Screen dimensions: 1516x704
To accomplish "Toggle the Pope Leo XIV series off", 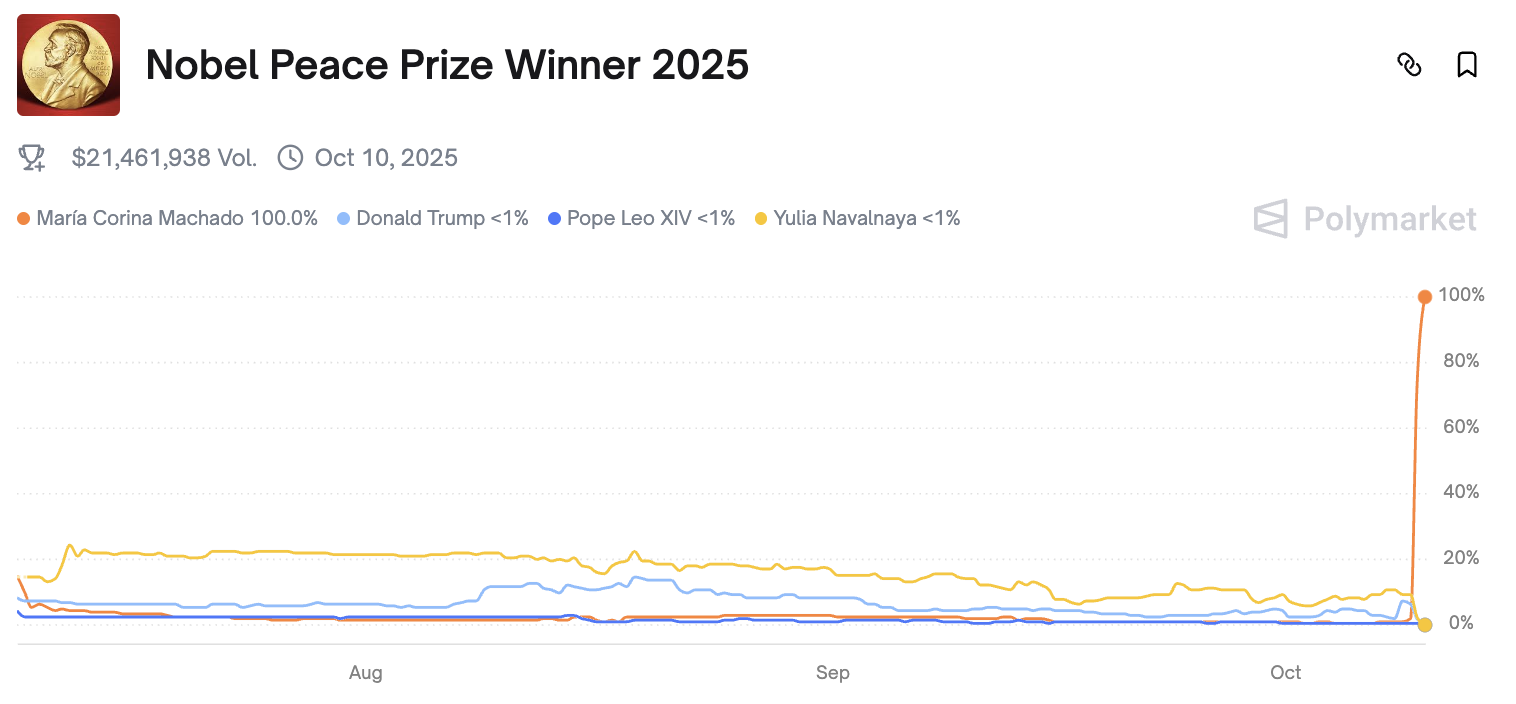I will coord(650,218).
